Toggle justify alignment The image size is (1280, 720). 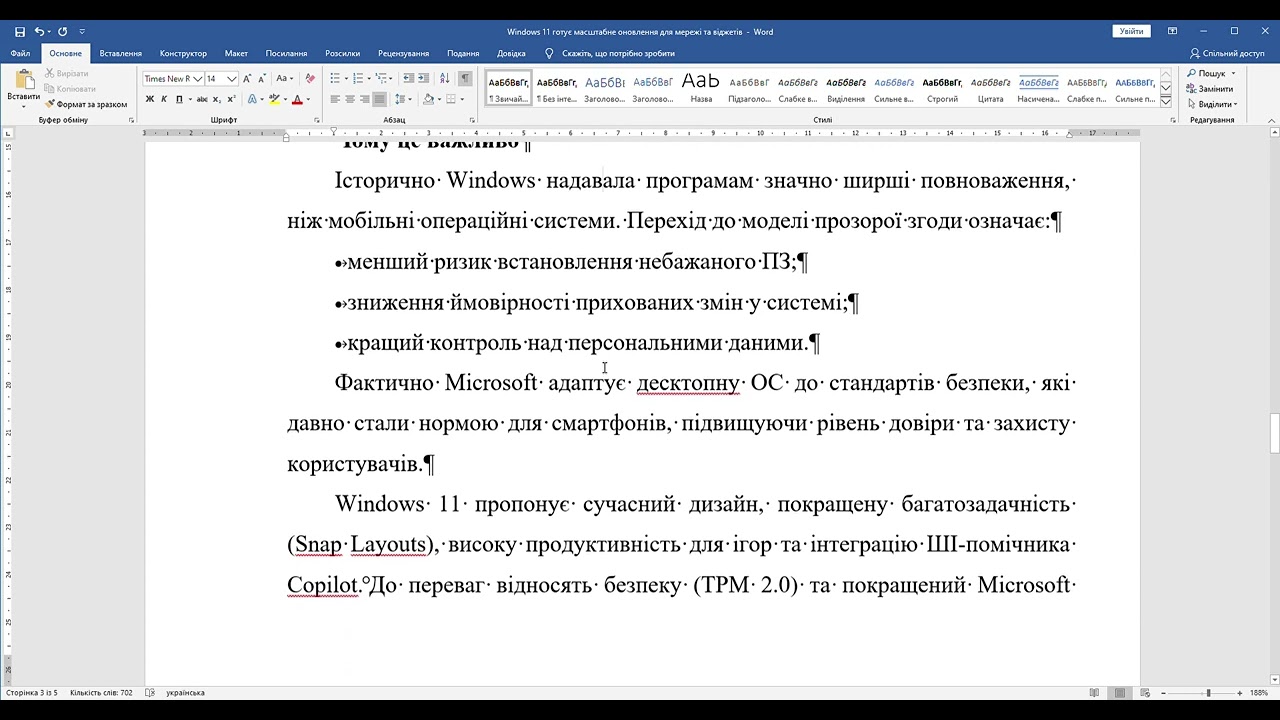point(379,99)
